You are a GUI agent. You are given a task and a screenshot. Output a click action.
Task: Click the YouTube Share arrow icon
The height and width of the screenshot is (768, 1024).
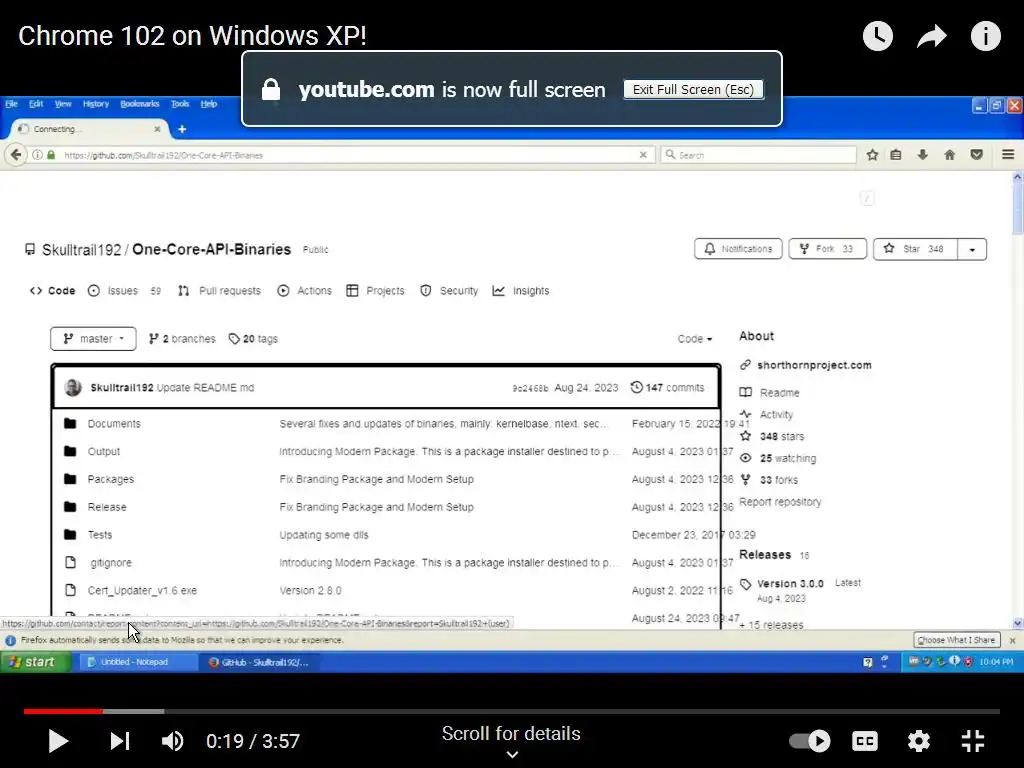tap(932, 36)
